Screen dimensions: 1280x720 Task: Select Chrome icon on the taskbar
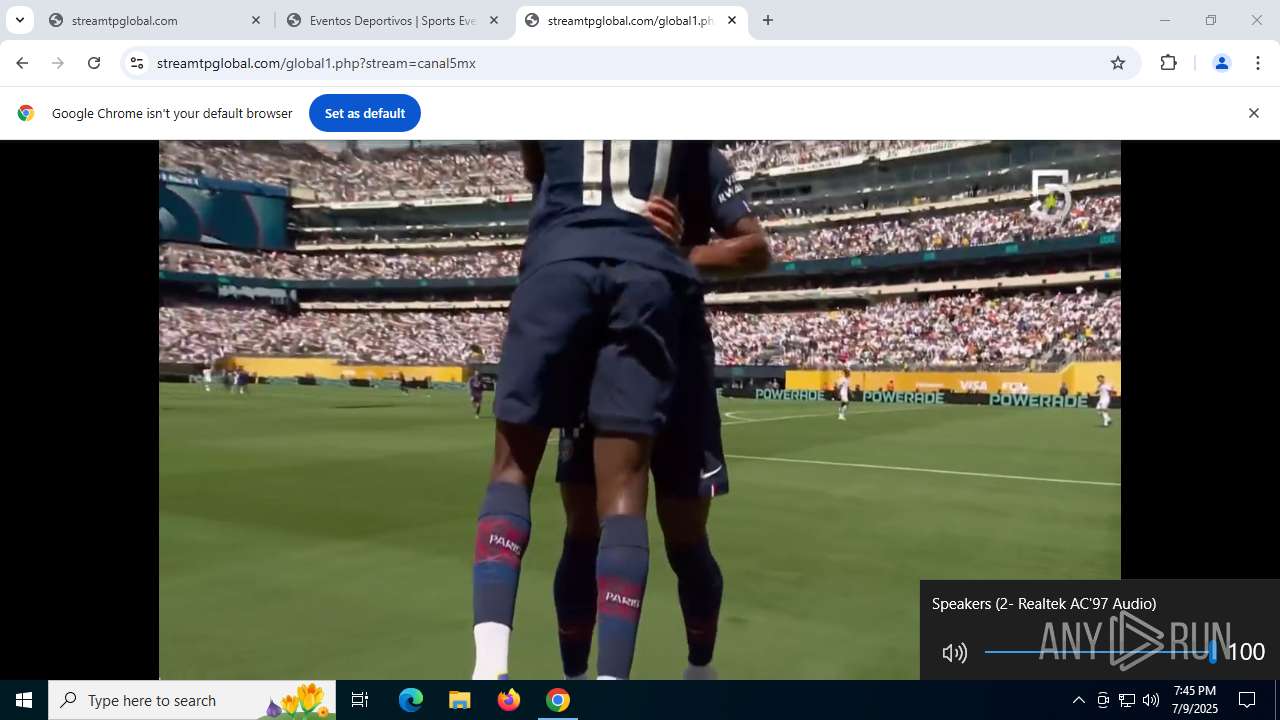tap(558, 700)
